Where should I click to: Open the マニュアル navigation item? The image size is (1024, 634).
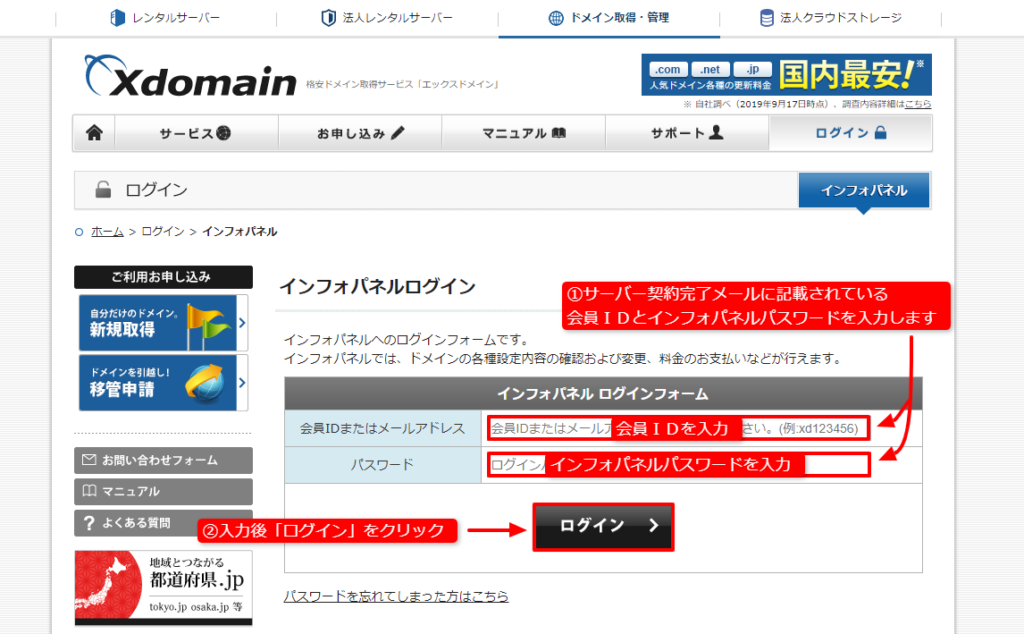[x=524, y=133]
